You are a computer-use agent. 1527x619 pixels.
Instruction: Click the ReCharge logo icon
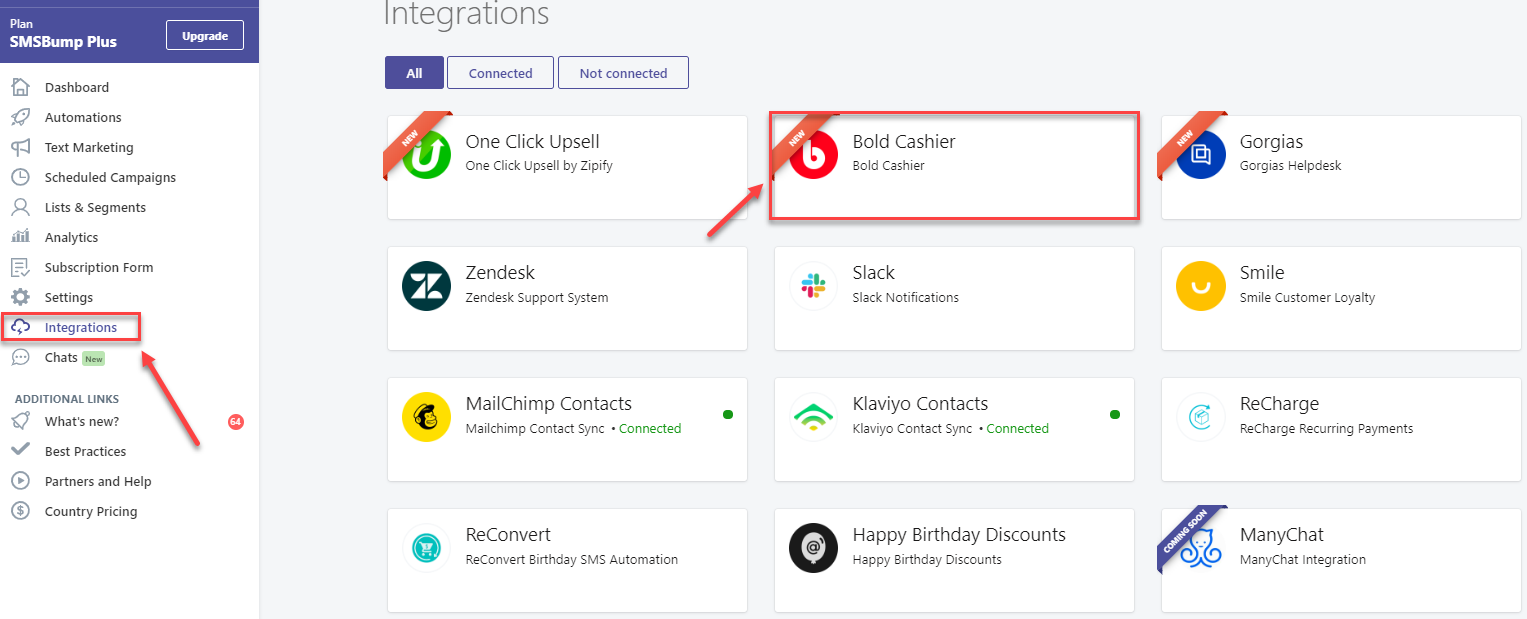1201,417
